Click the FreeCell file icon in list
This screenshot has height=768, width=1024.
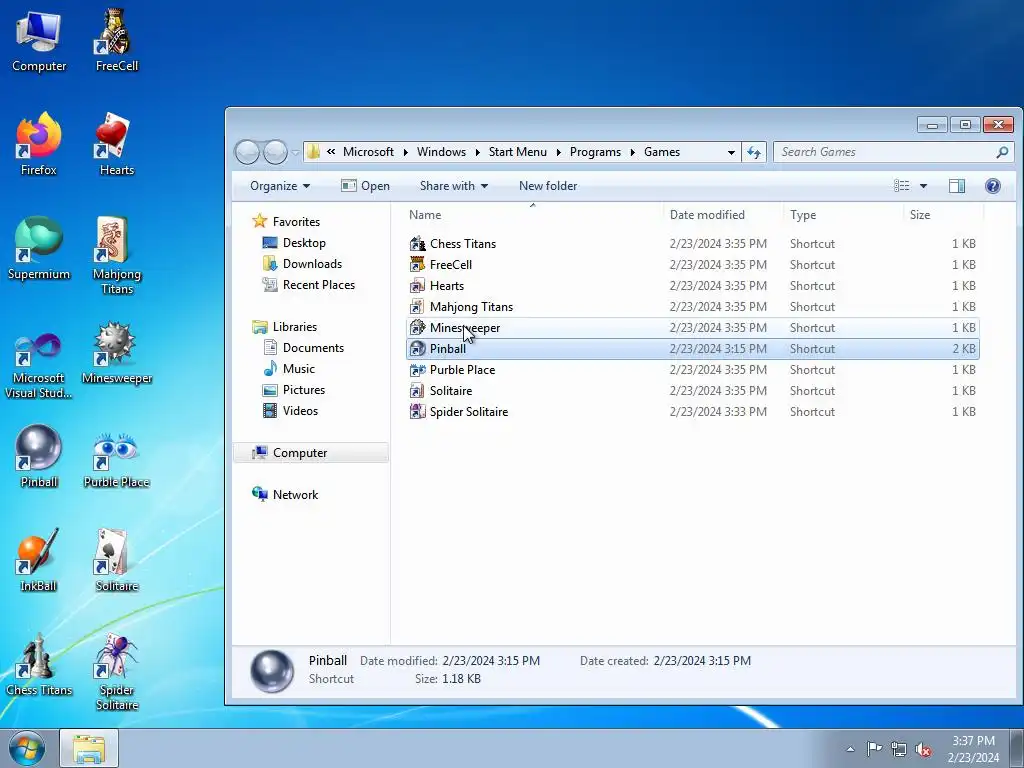[x=417, y=264]
